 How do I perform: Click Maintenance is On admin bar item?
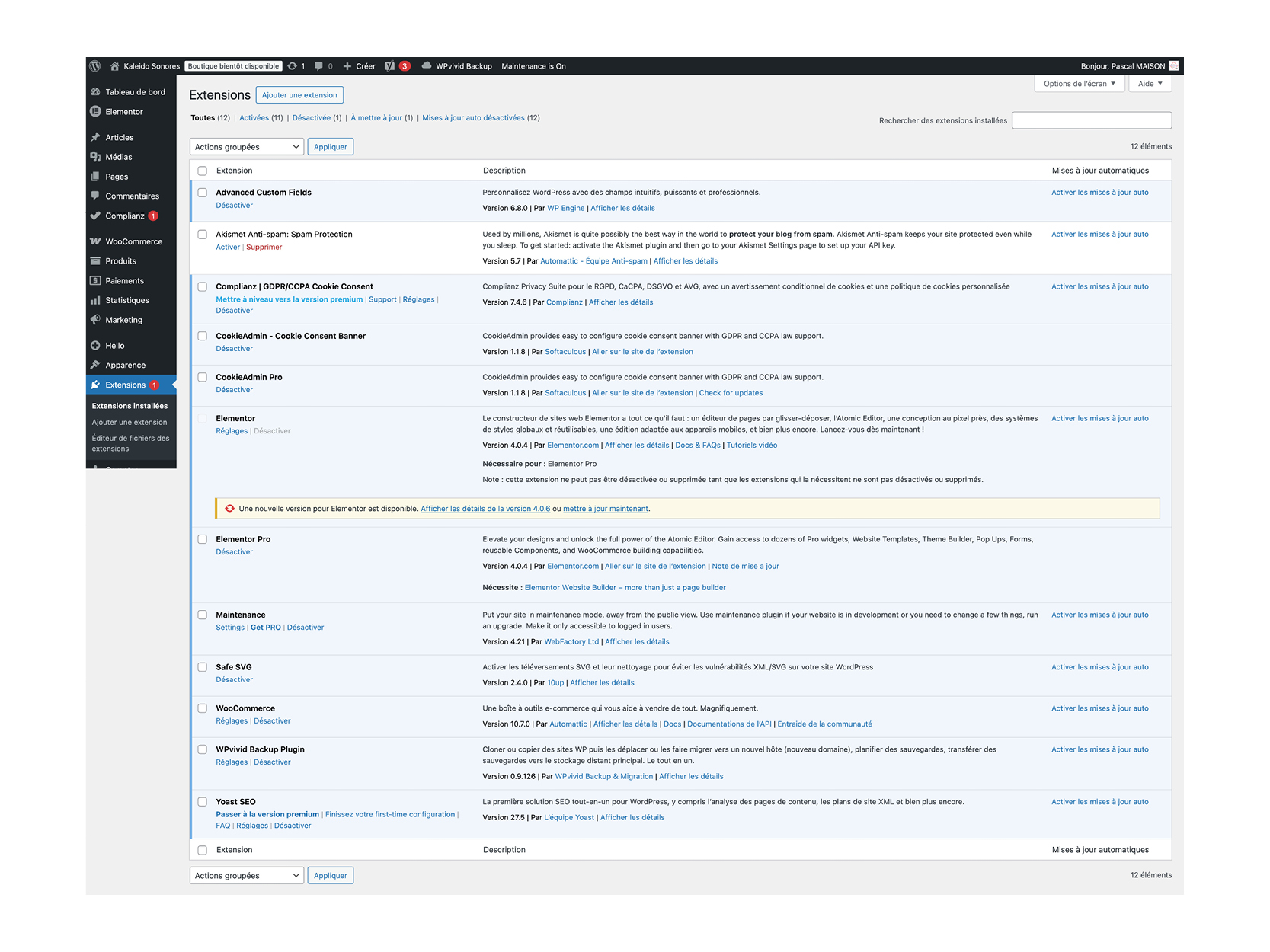(533, 66)
